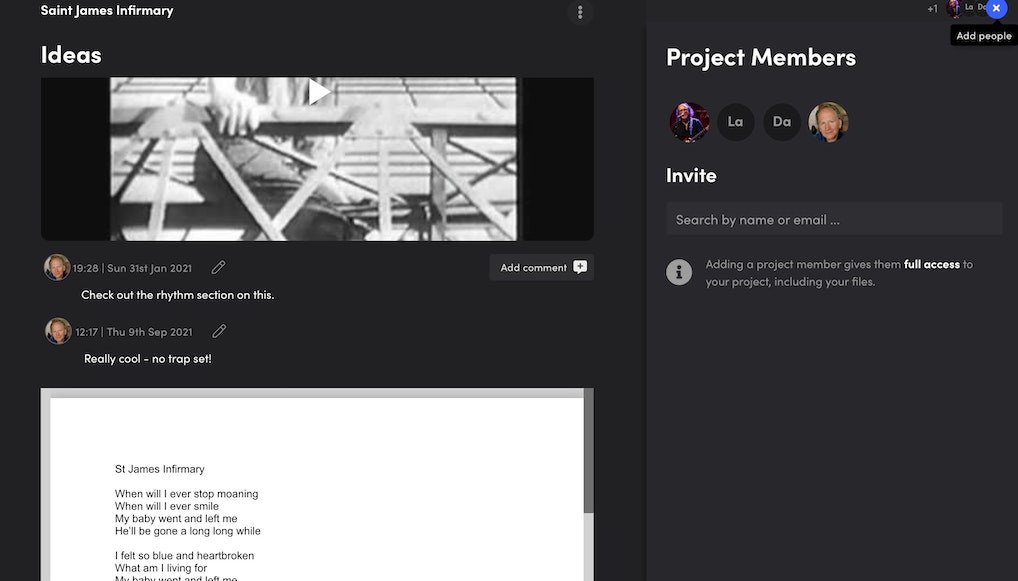1018x581 pixels.
Task: Edit the comment dated Thu 9th Sep 2021
Action: [219, 331]
